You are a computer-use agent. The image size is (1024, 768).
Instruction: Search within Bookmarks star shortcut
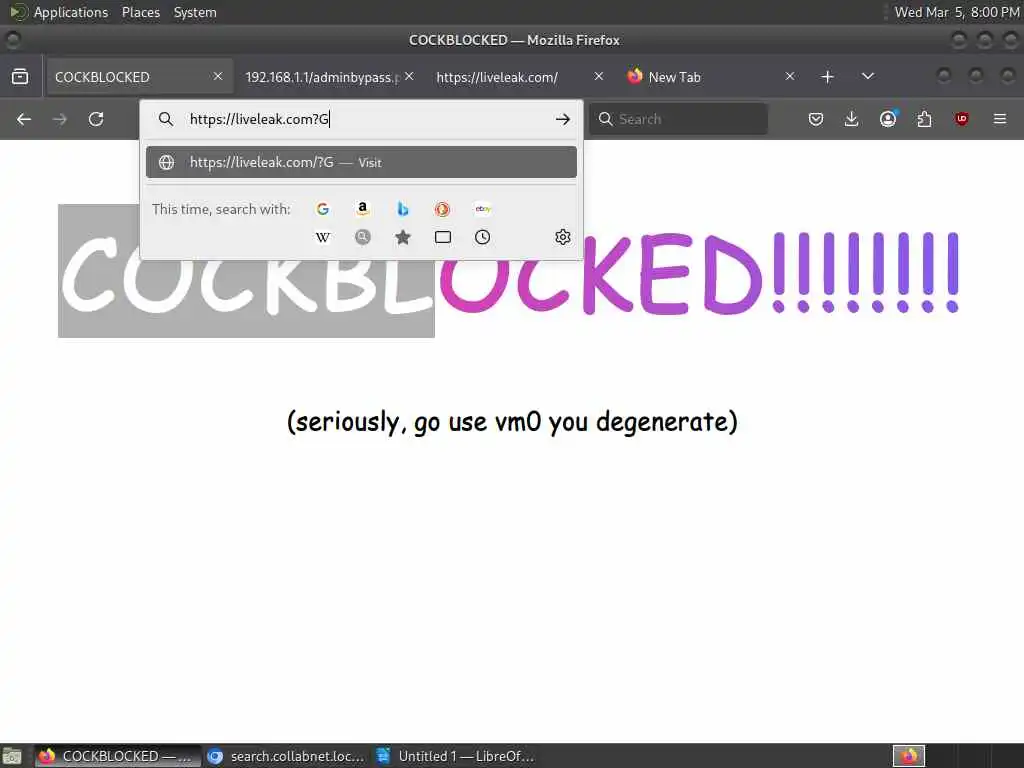pyautogui.click(x=403, y=237)
